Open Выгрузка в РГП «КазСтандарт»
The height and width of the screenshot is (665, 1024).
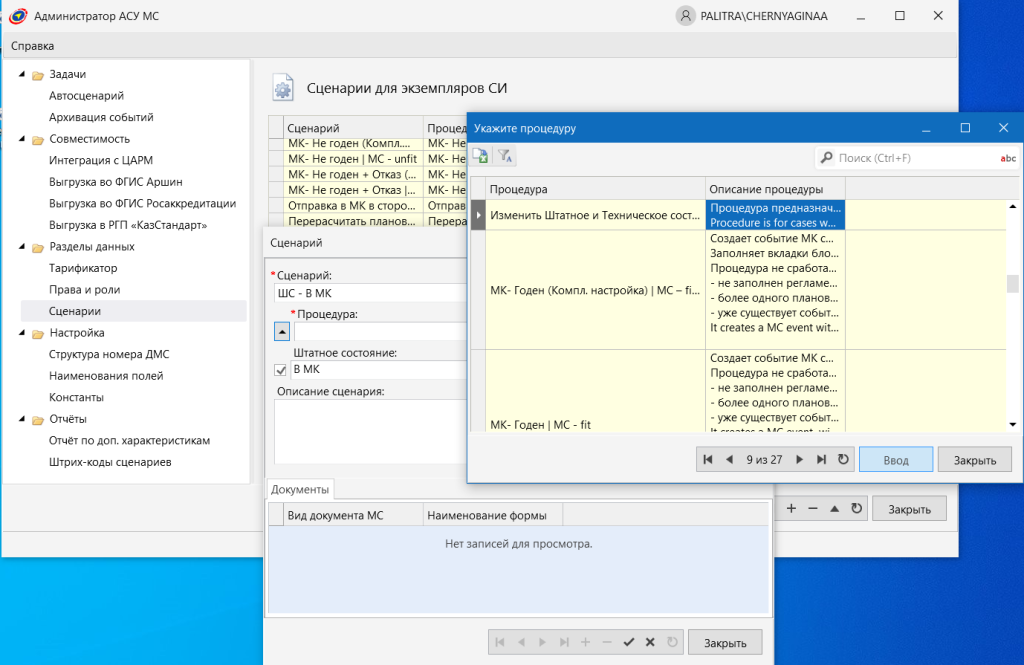point(128,225)
